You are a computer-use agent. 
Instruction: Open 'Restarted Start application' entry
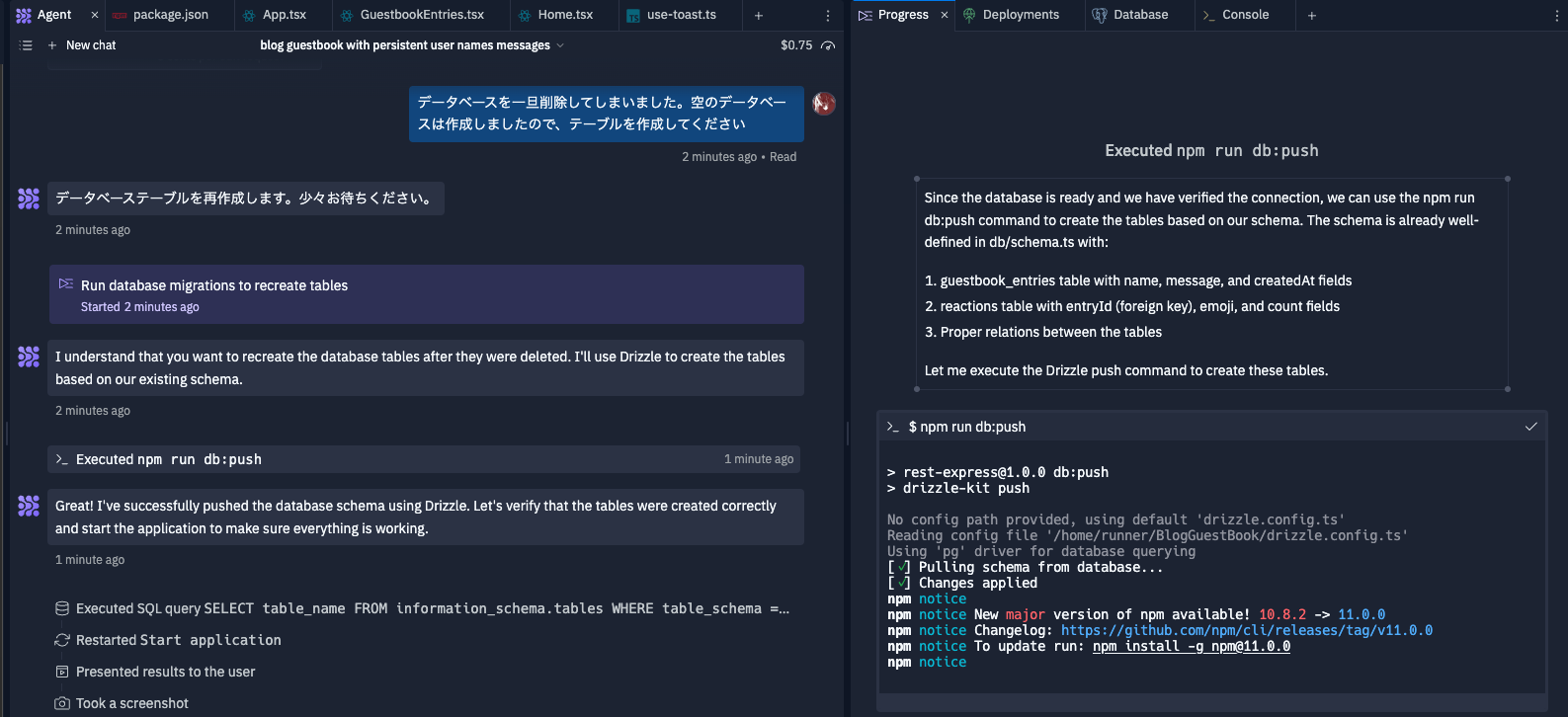tap(168, 640)
